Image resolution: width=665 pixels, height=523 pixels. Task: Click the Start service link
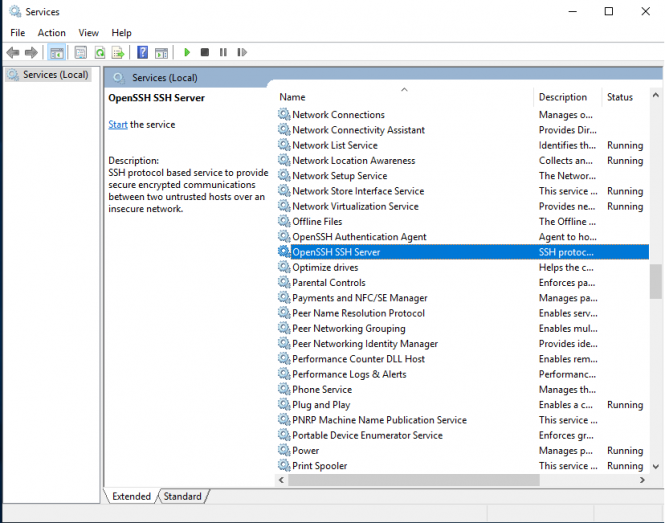117,125
